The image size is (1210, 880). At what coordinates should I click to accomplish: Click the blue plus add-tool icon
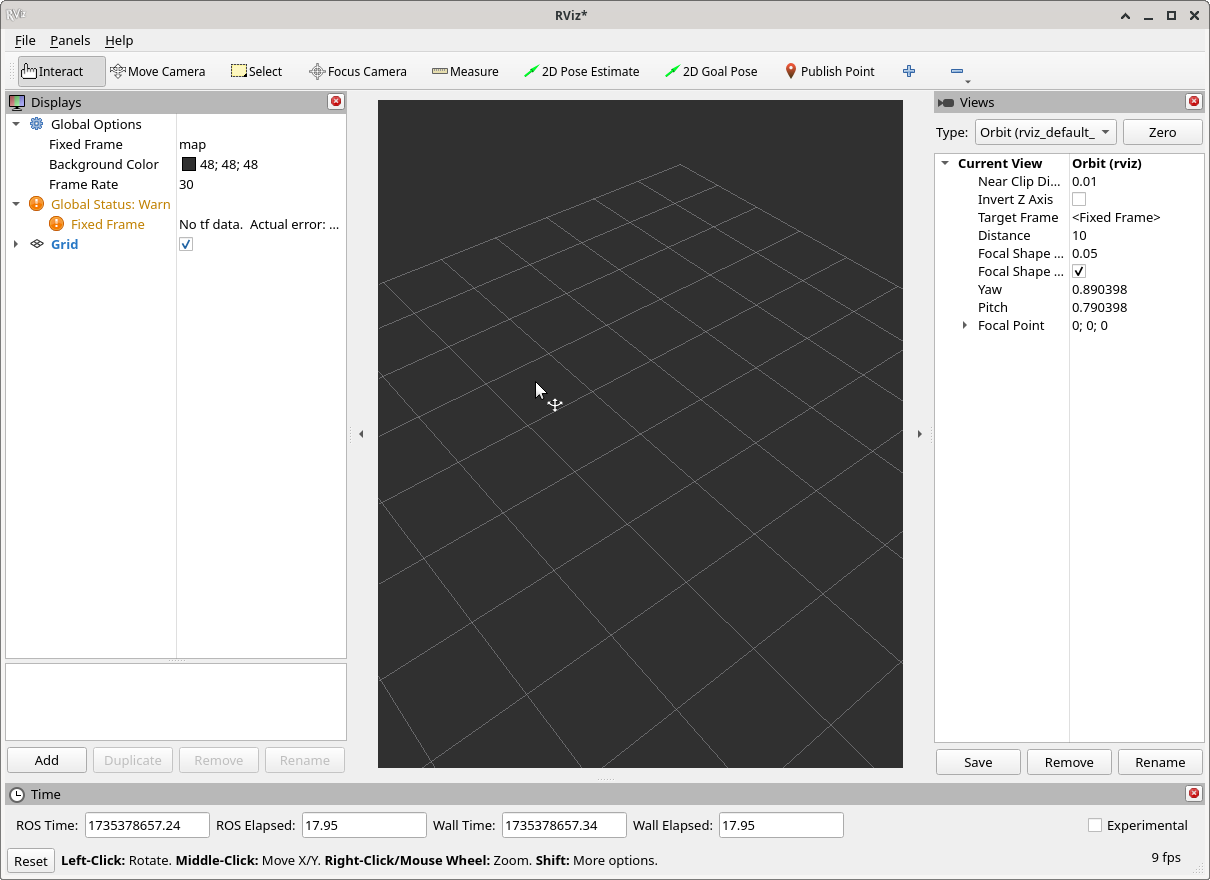909,71
